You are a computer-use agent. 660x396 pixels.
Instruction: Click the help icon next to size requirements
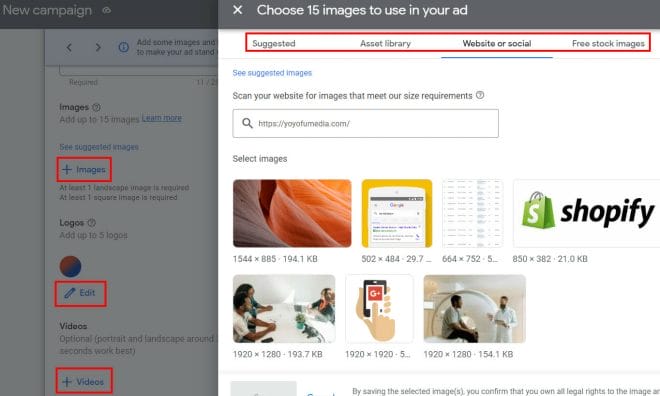tap(480, 95)
